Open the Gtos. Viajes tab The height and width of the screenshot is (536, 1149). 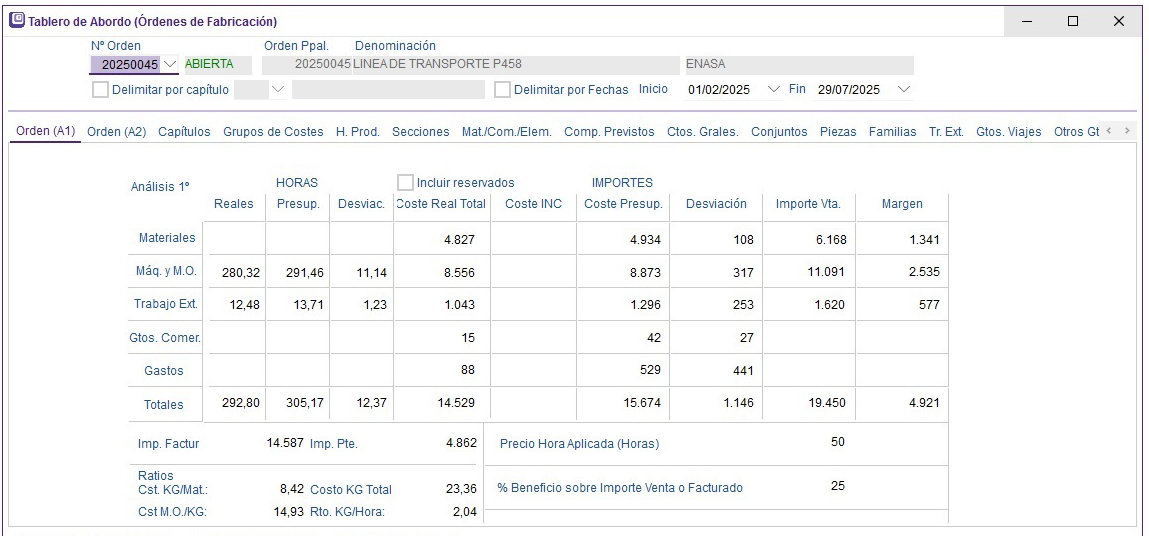click(x=1008, y=132)
